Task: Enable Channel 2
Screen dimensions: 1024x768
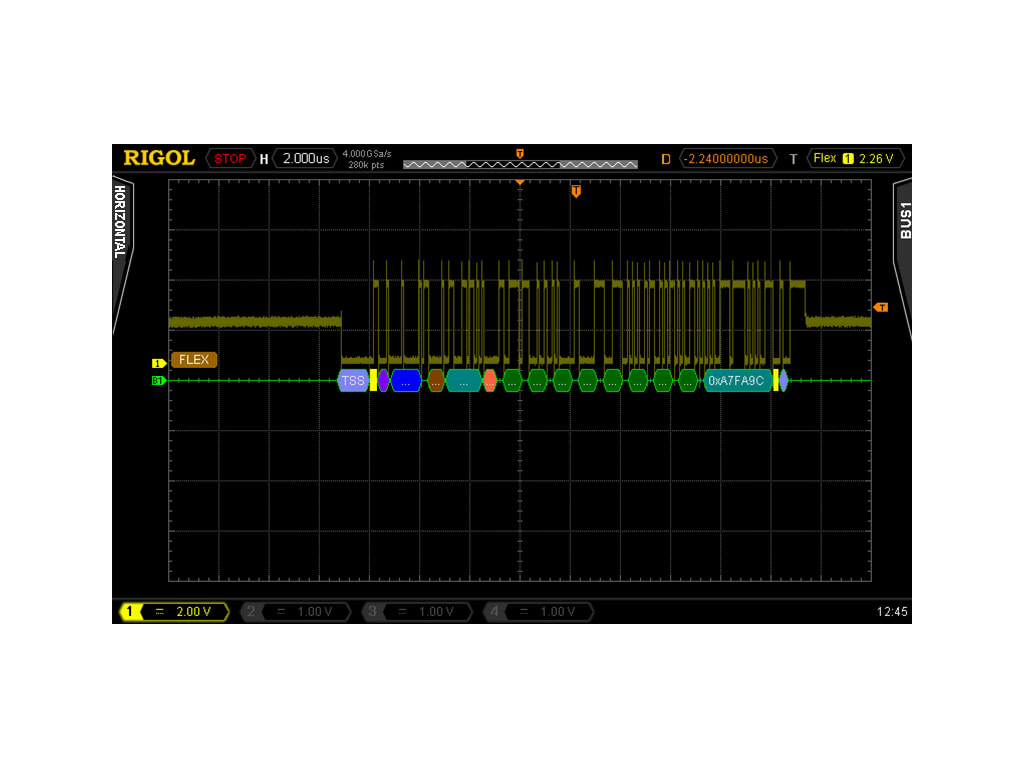Action: click(x=249, y=612)
